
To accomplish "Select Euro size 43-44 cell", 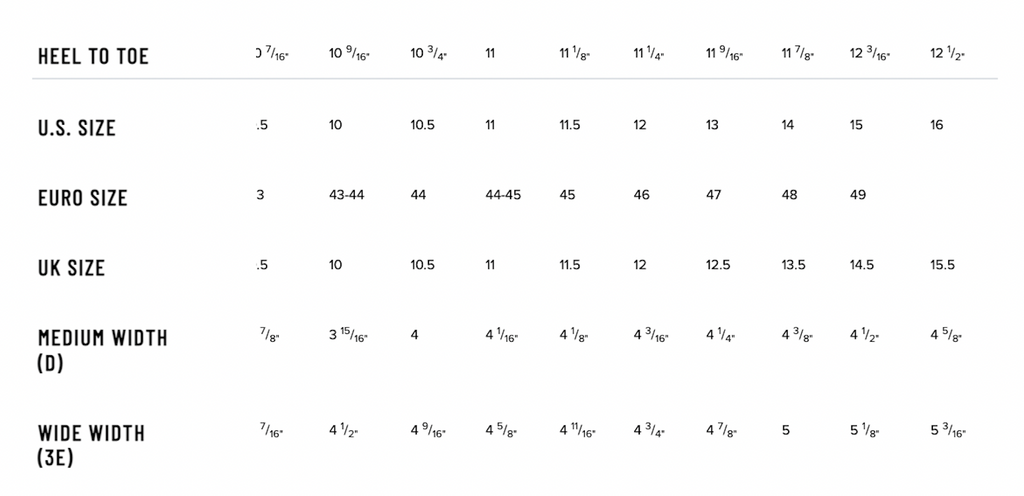I will (x=347, y=194).
